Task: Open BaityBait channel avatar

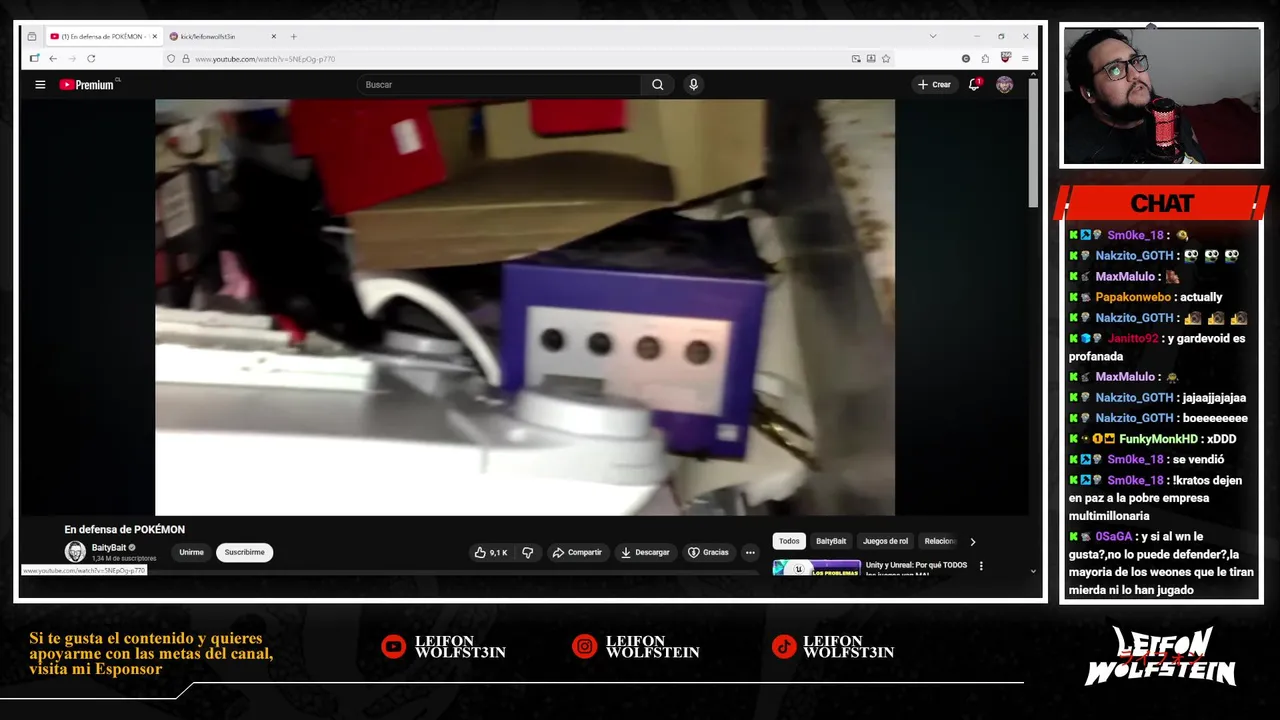Action: (75, 552)
